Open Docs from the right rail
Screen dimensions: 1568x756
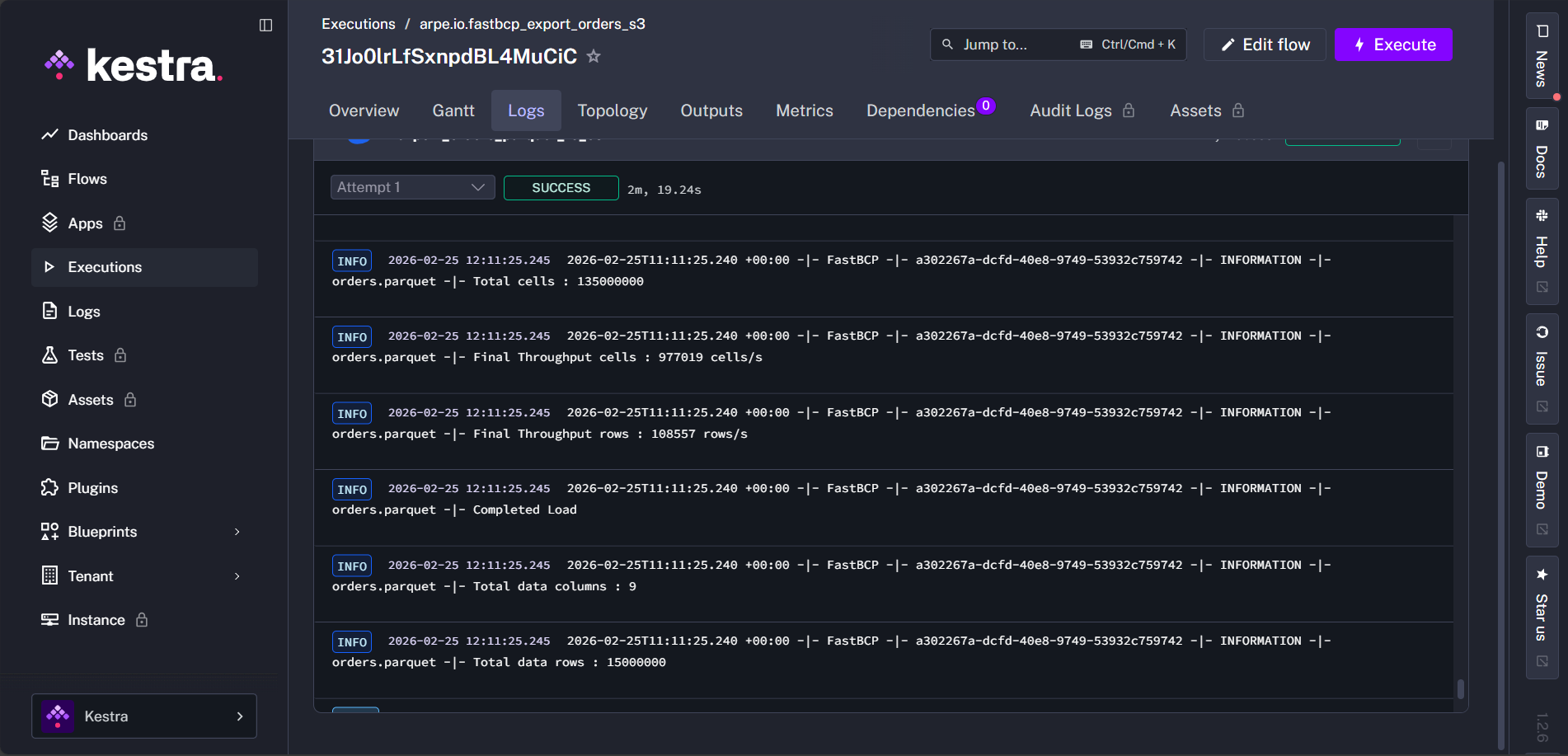coord(1541,148)
